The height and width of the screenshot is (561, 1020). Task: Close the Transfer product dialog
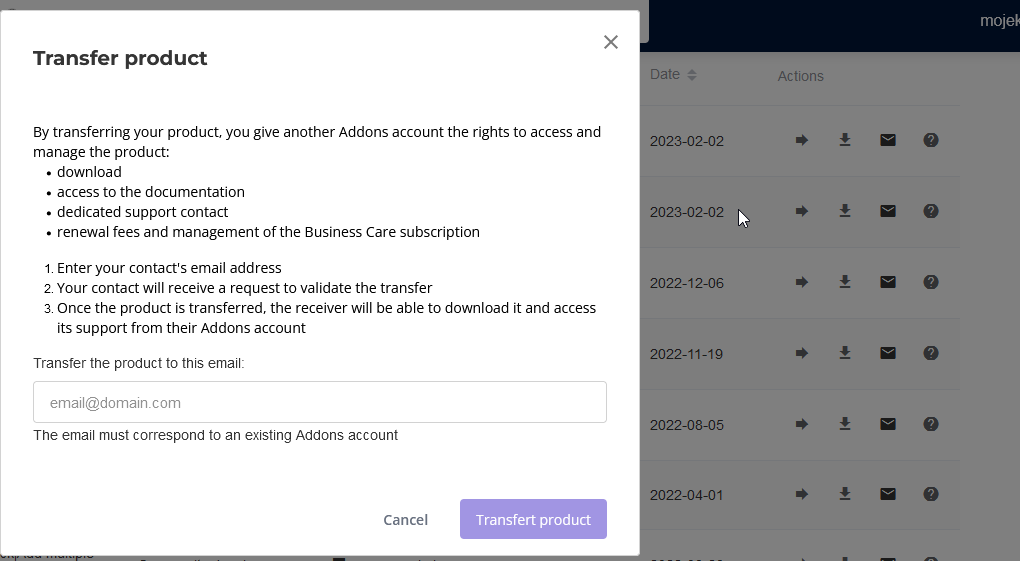pos(611,42)
